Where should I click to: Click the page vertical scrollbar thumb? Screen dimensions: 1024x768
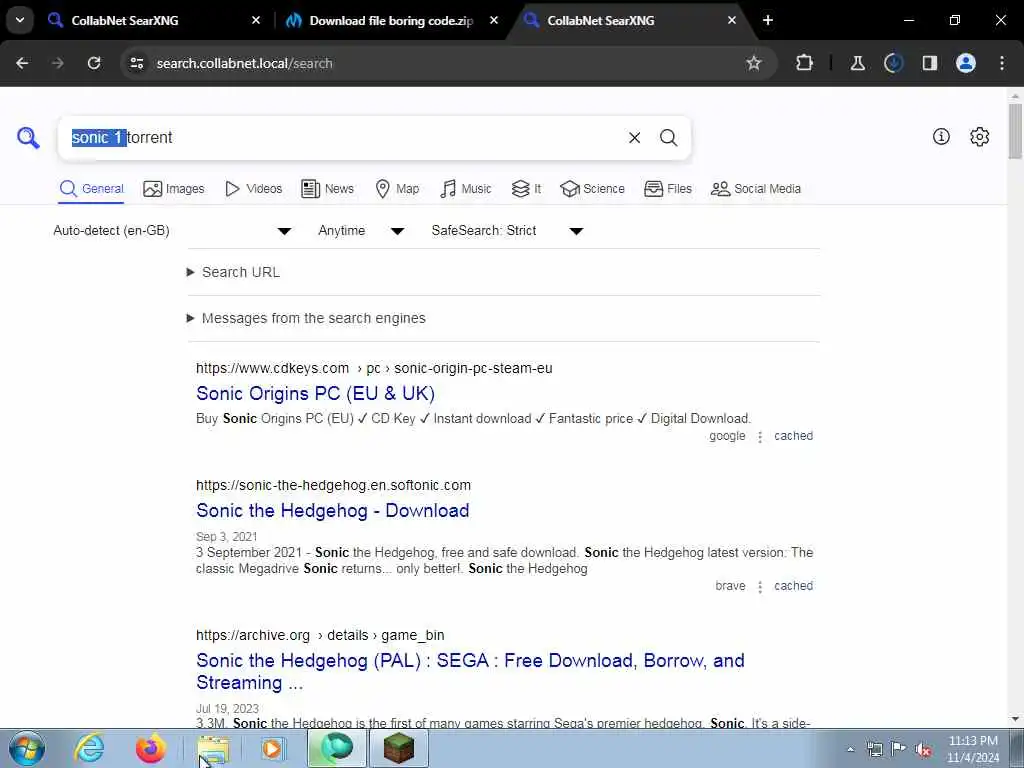(x=1015, y=131)
